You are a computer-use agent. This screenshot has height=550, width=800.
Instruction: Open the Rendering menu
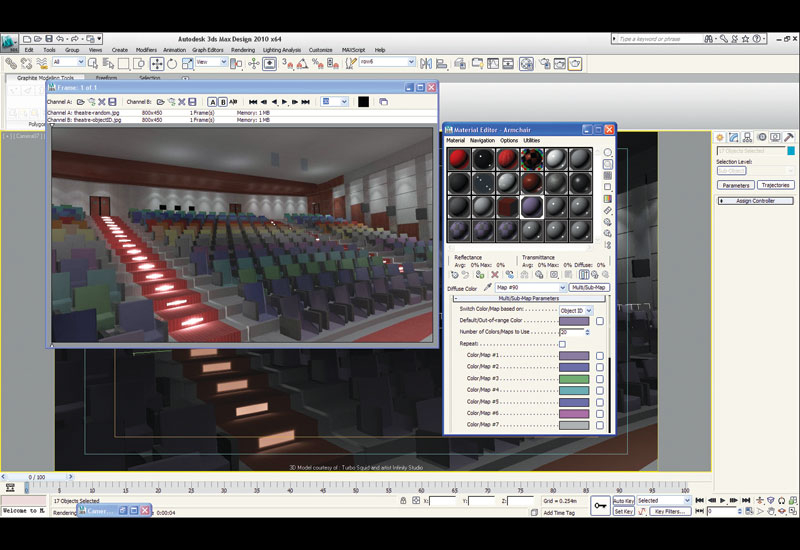pyautogui.click(x=243, y=50)
